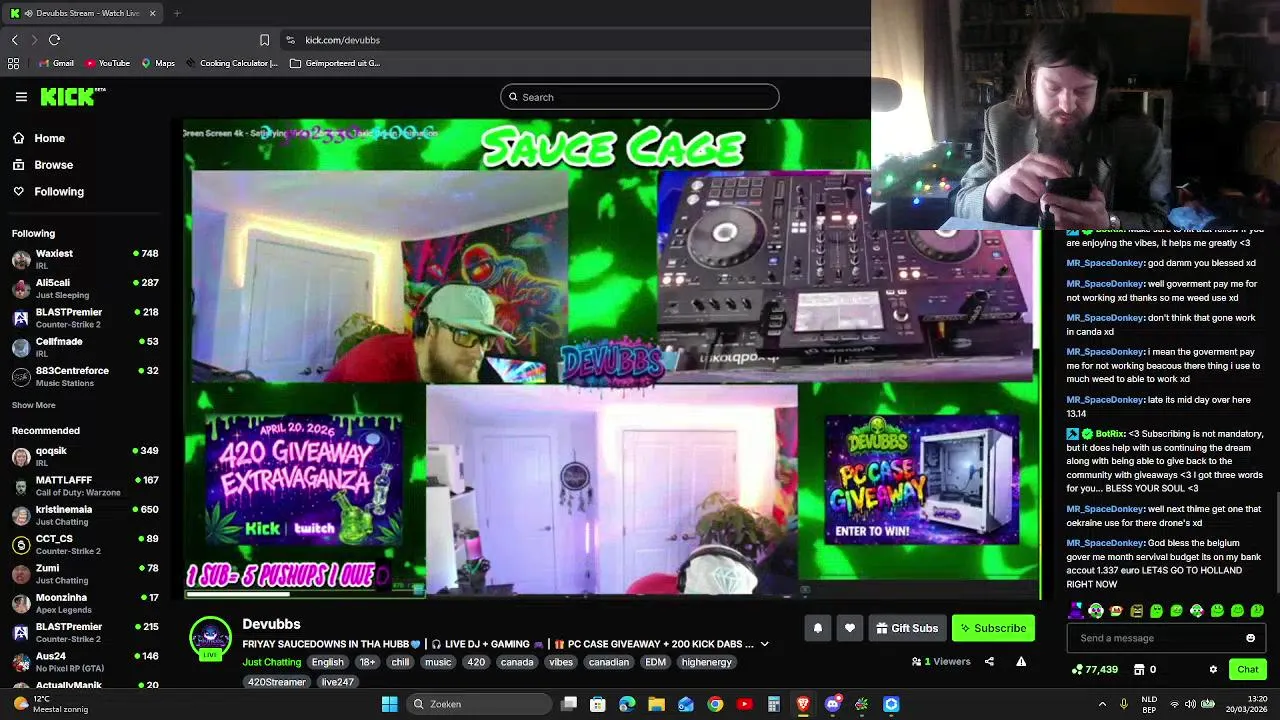The width and height of the screenshot is (1280, 720).
Task: Open Devubbs channel avatar
Action: pos(210,638)
